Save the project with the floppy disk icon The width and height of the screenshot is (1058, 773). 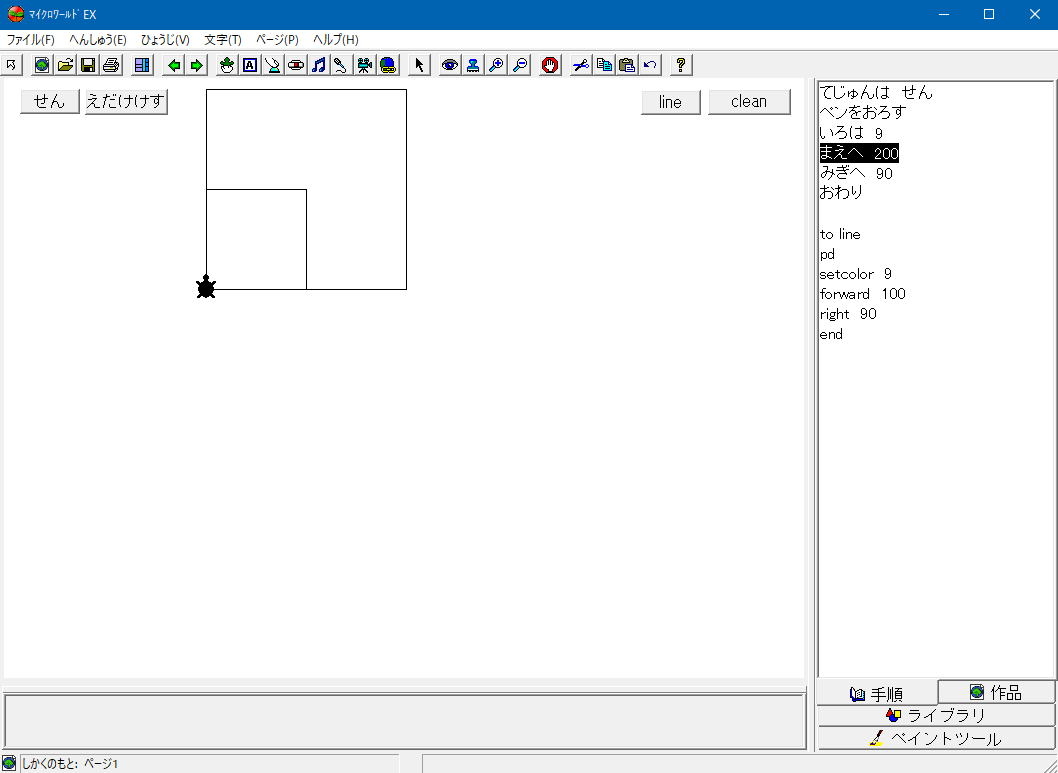(88, 65)
